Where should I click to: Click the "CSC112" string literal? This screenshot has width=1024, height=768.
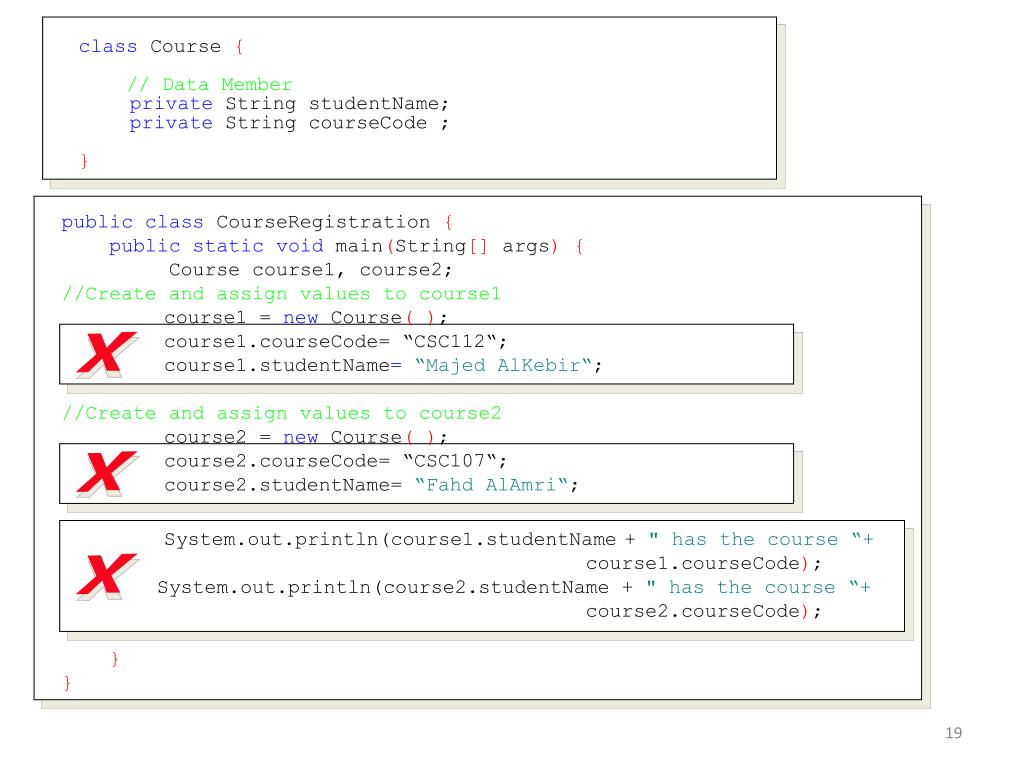(x=450, y=341)
